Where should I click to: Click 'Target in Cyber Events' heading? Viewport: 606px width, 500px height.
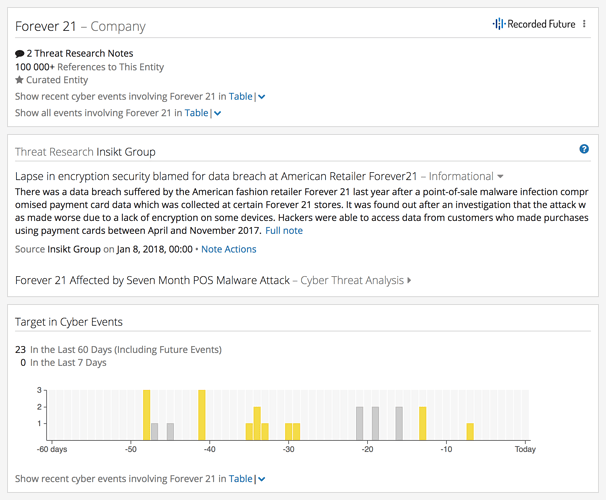(69, 322)
